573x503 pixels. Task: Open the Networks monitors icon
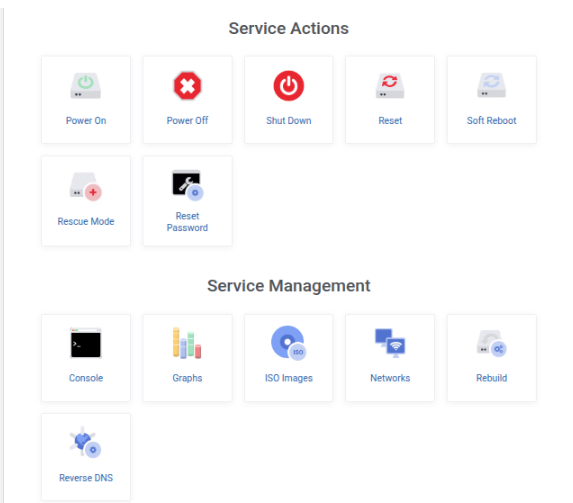(x=390, y=343)
